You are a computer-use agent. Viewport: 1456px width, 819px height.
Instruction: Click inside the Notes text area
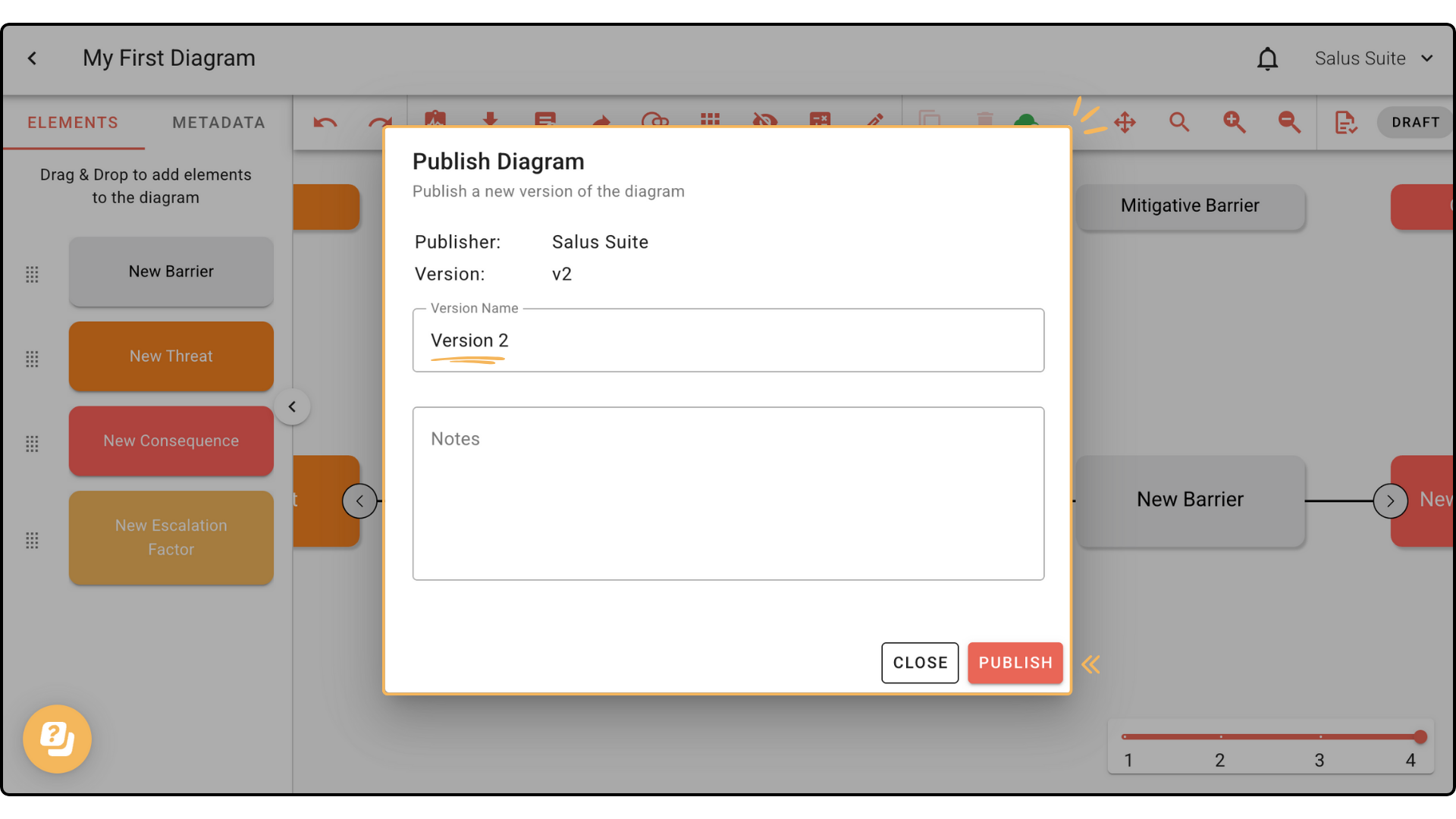point(727,493)
